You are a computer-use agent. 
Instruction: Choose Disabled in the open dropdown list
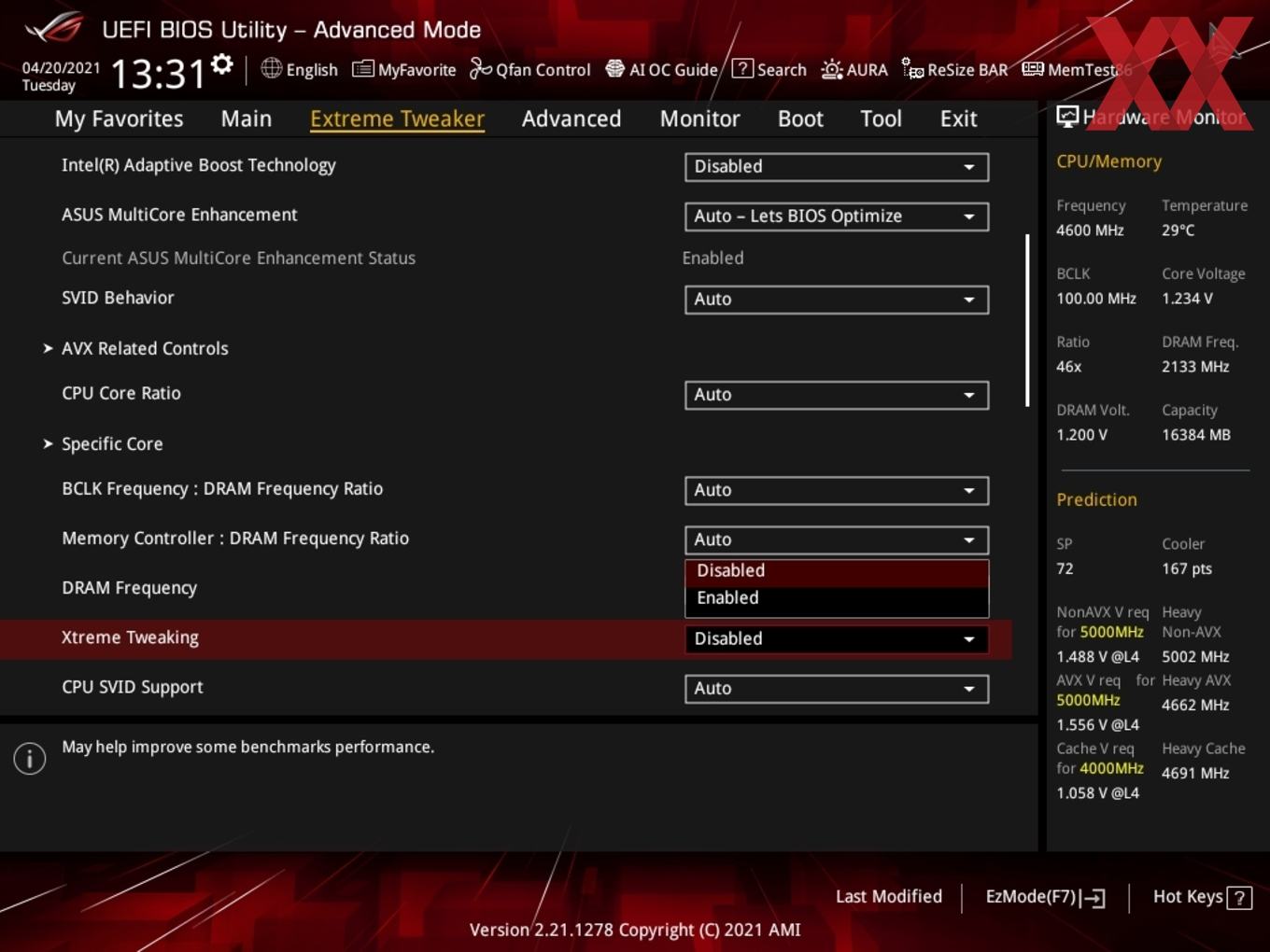coord(837,571)
